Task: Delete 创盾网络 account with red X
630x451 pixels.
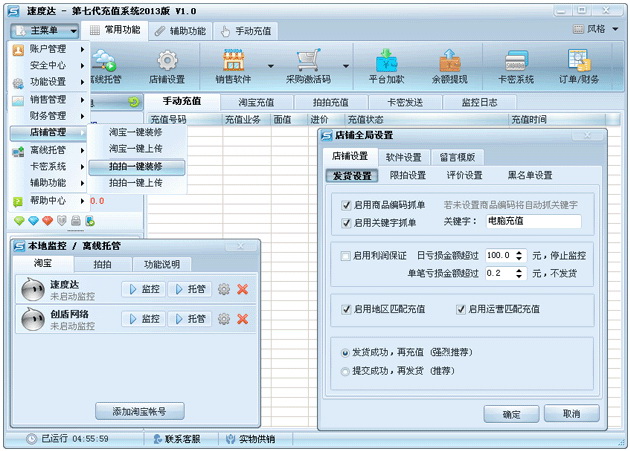Action: point(242,319)
